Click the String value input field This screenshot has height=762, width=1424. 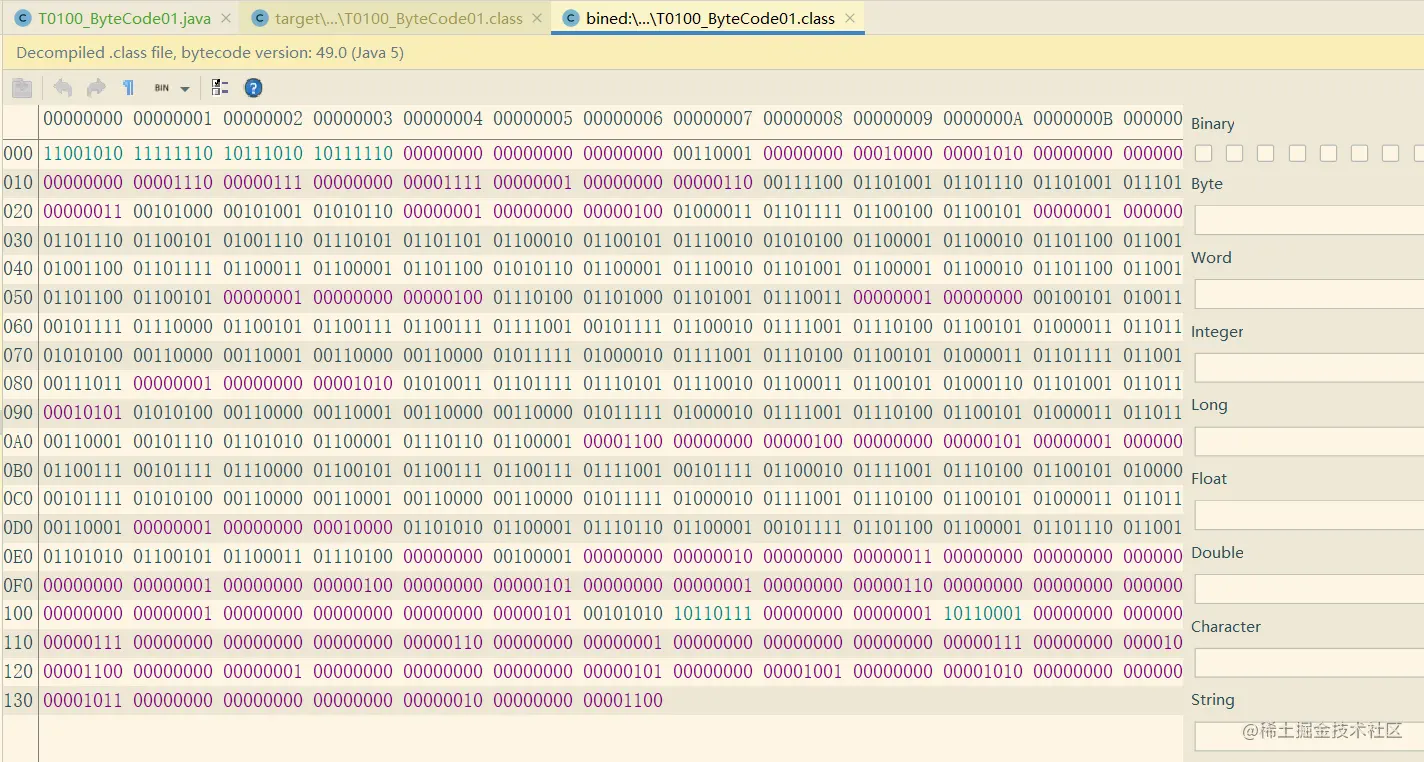tap(1309, 736)
